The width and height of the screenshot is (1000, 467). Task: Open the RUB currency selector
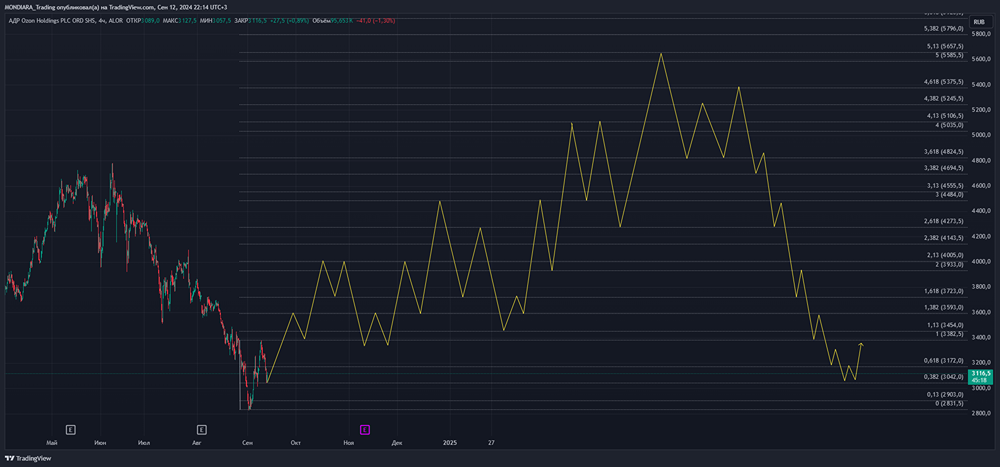pos(979,19)
